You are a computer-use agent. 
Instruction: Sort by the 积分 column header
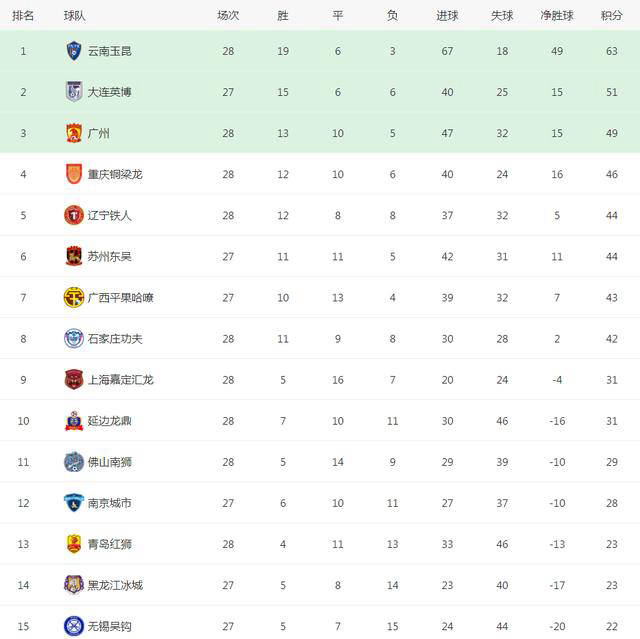pyautogui.click(x=611, y=16)
